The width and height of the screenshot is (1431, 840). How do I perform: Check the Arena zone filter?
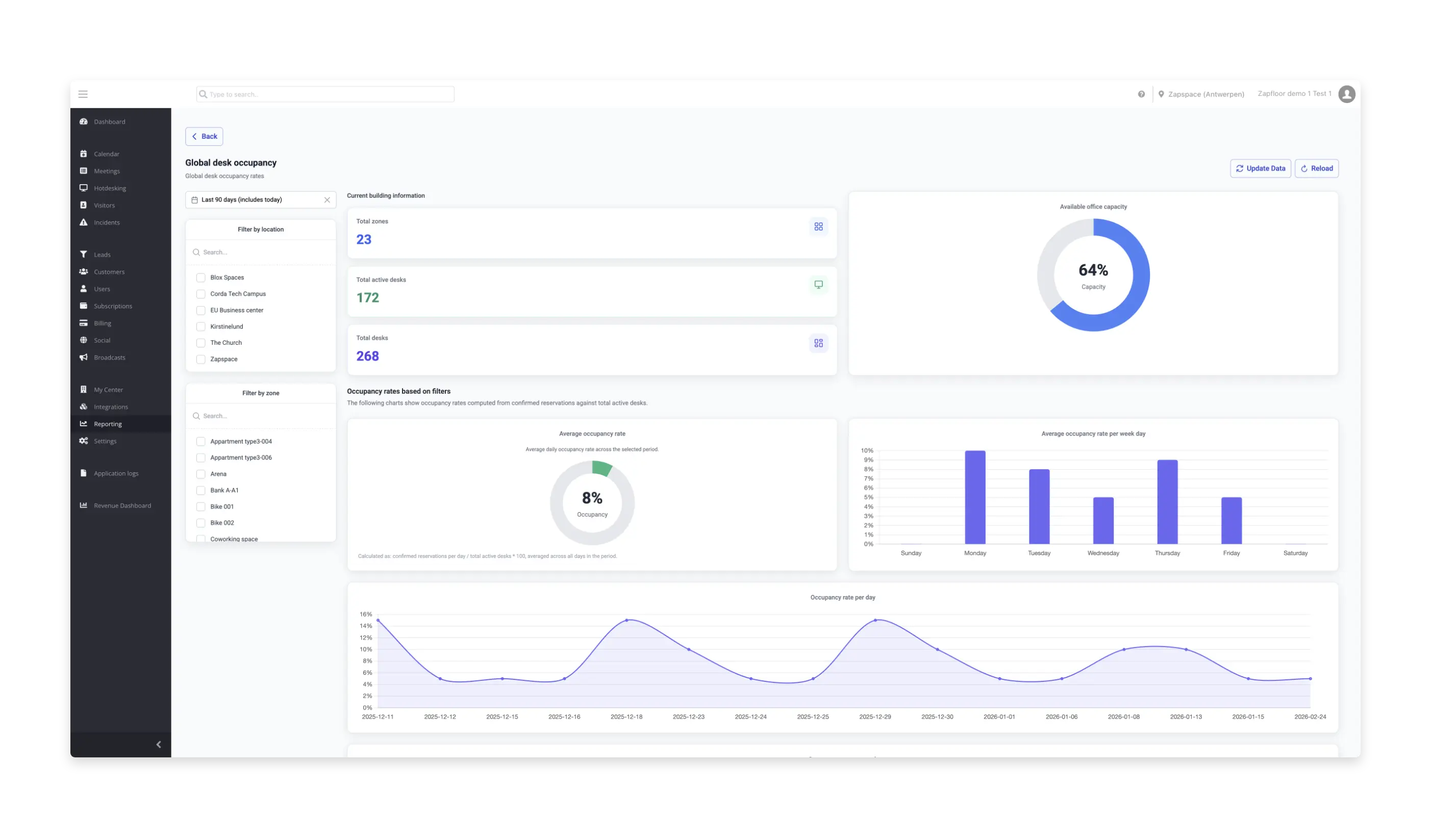pyautogui.click(x=200, y=474)
